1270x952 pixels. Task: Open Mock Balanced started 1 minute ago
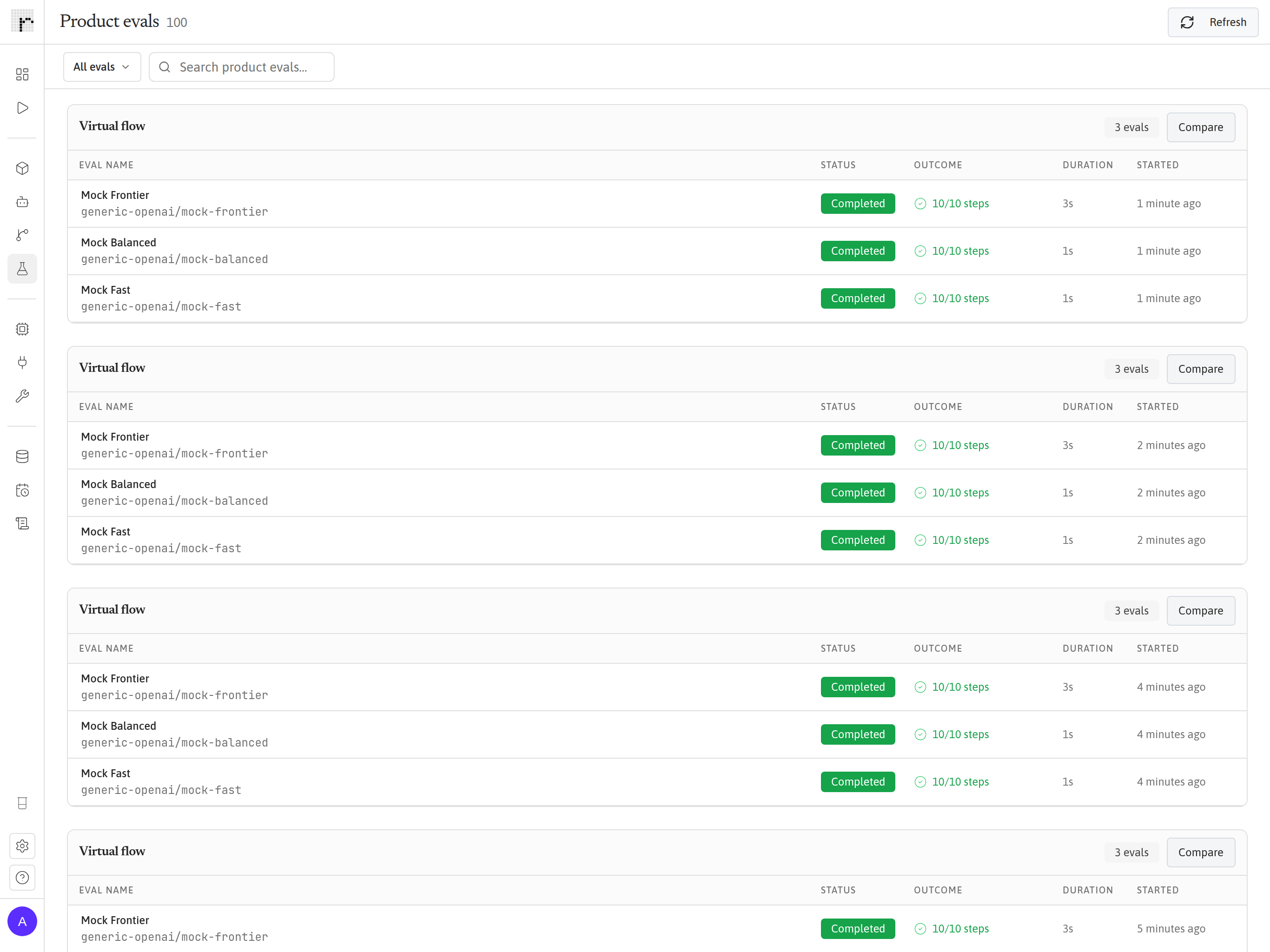657,251
